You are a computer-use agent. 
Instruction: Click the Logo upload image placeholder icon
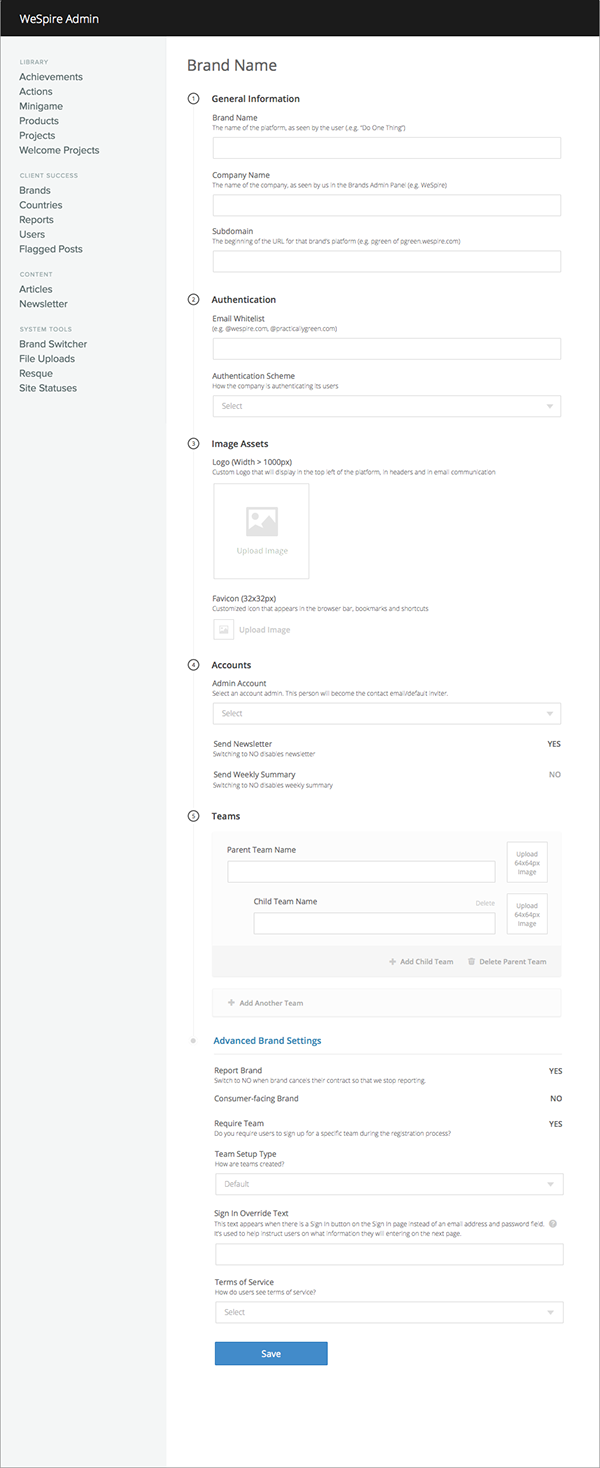262,522
